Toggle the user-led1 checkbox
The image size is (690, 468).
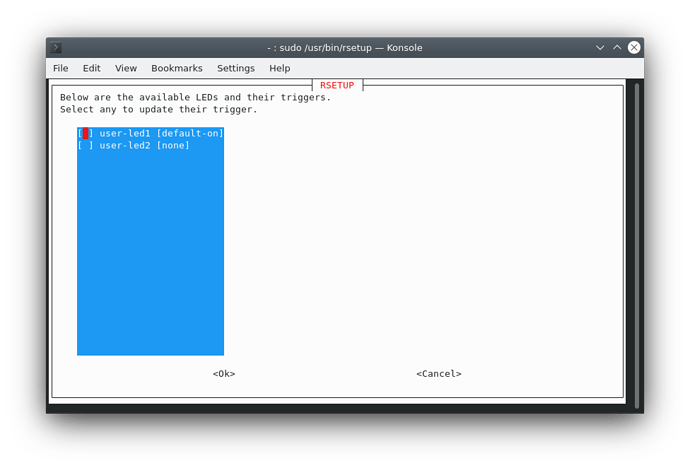[85, 133]
